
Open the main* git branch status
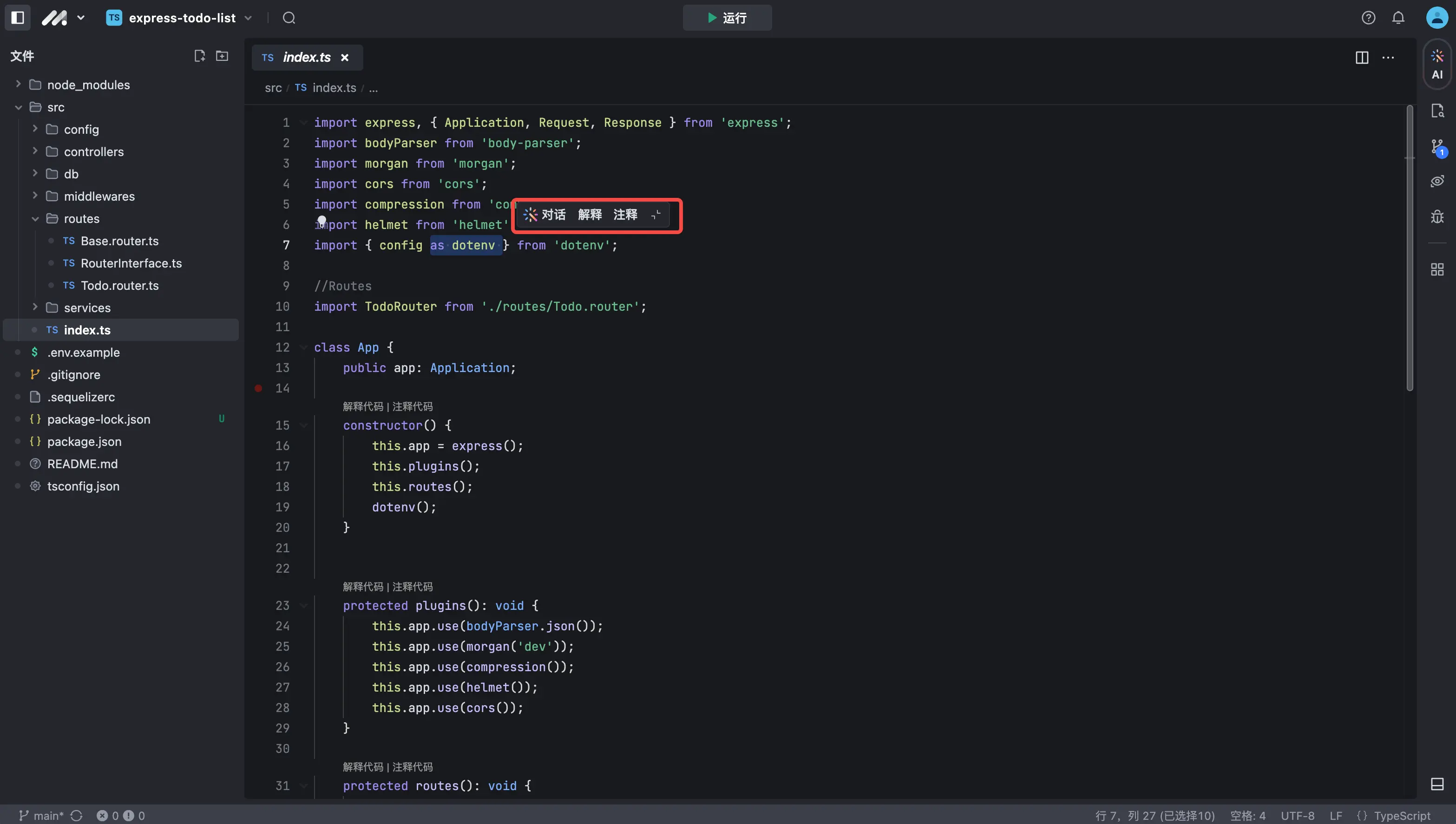click(41, 816)
